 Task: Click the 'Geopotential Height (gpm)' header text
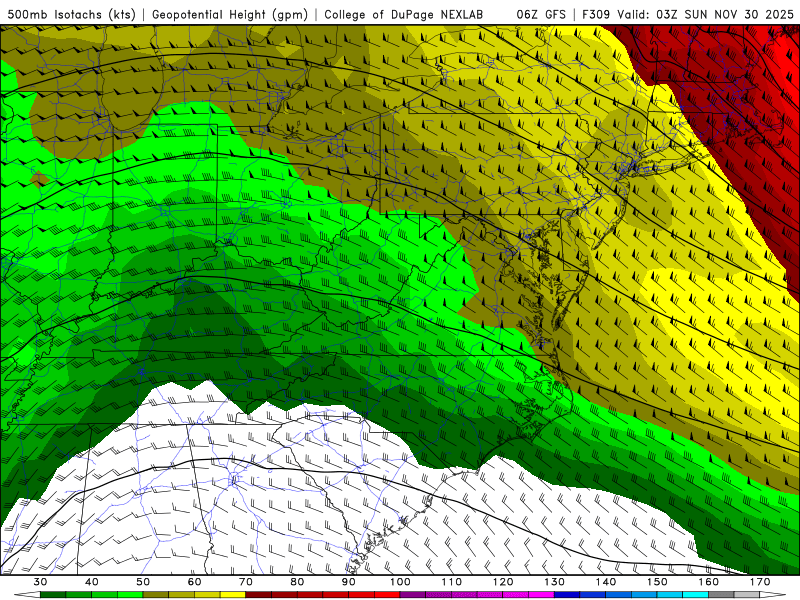(230, 14)
